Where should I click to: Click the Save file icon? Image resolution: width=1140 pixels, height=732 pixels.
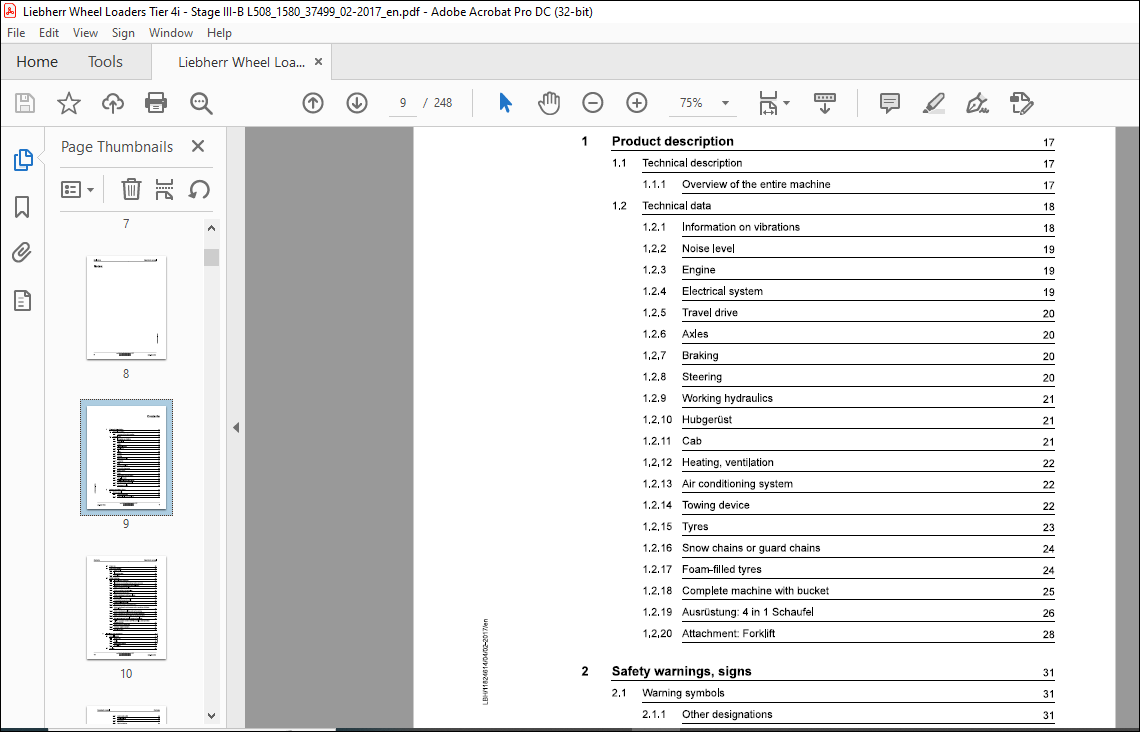click(25, 103)
